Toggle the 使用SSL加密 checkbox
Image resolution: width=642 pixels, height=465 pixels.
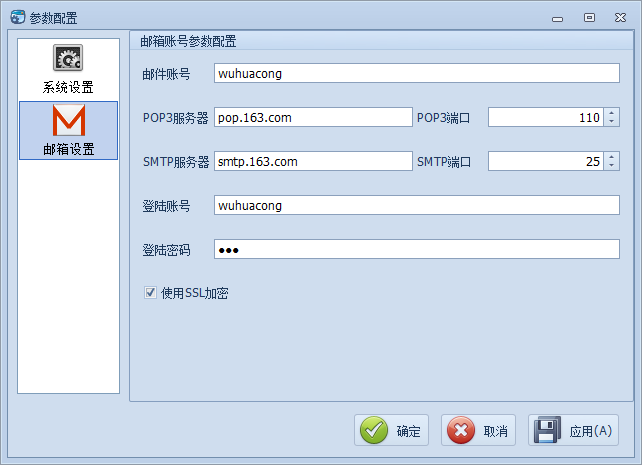150,293
